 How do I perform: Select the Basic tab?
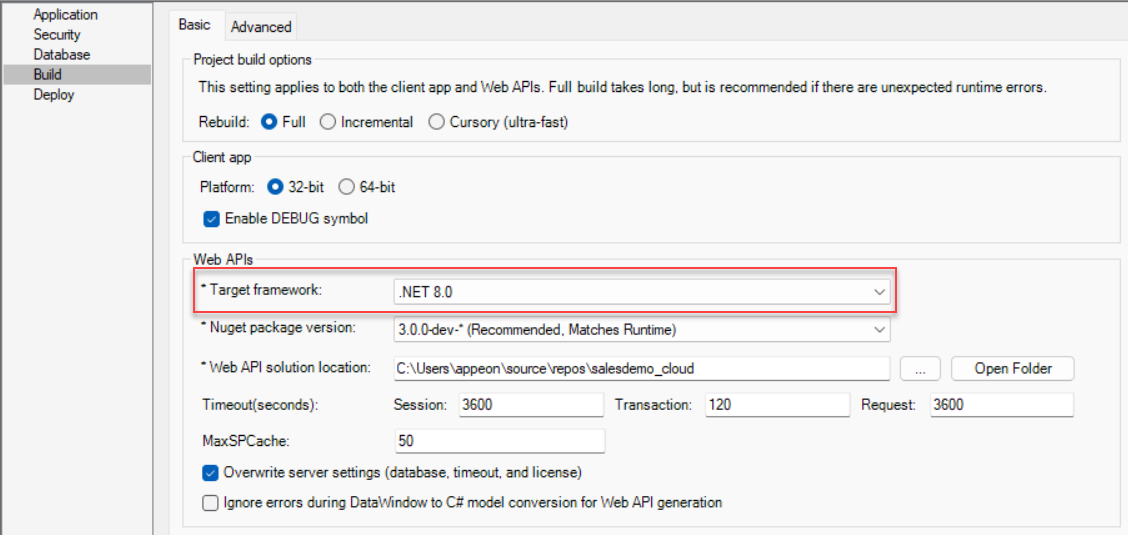click(x=194, y=26)
